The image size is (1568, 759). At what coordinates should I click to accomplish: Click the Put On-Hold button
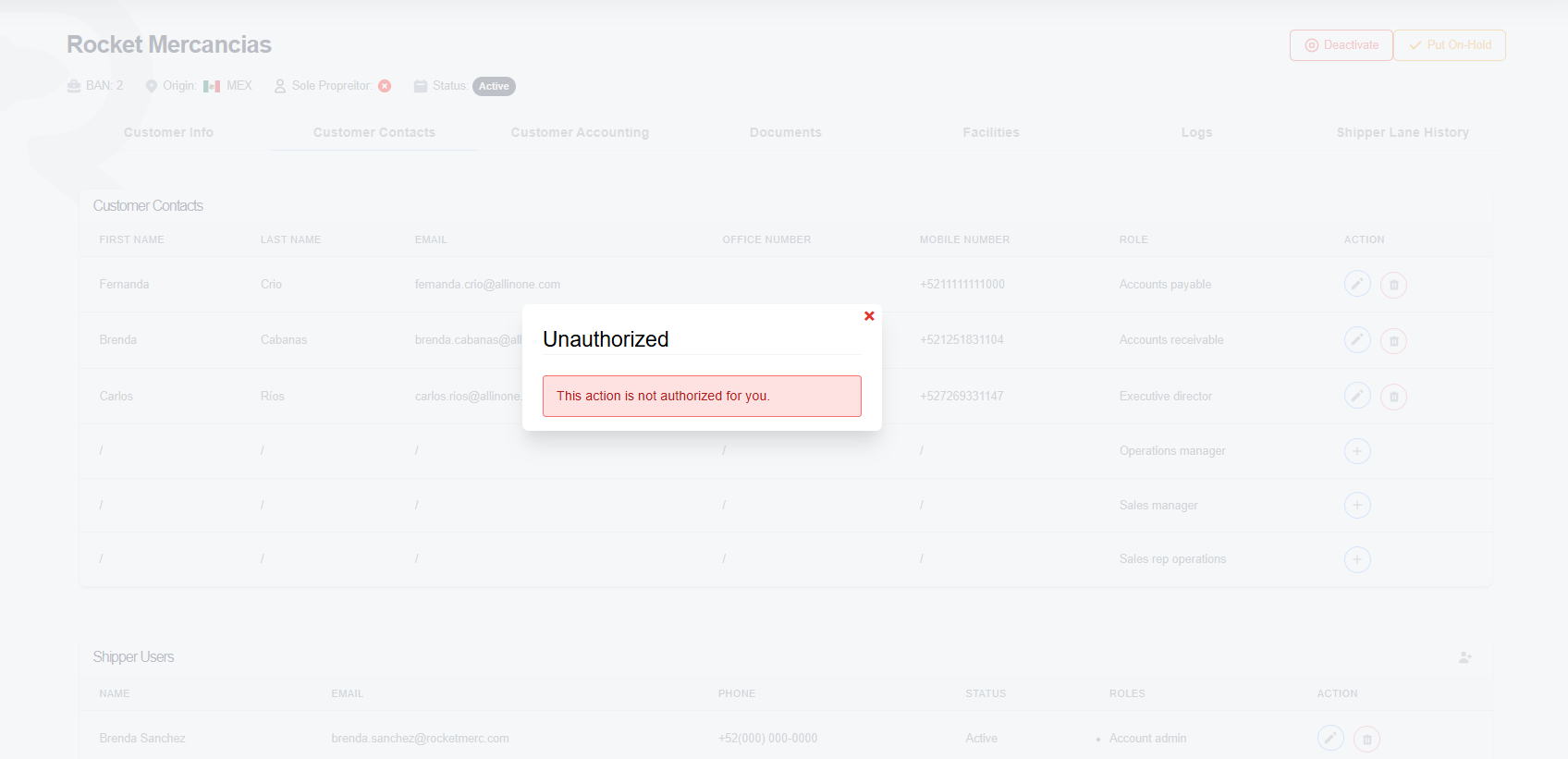(1450, 45)
